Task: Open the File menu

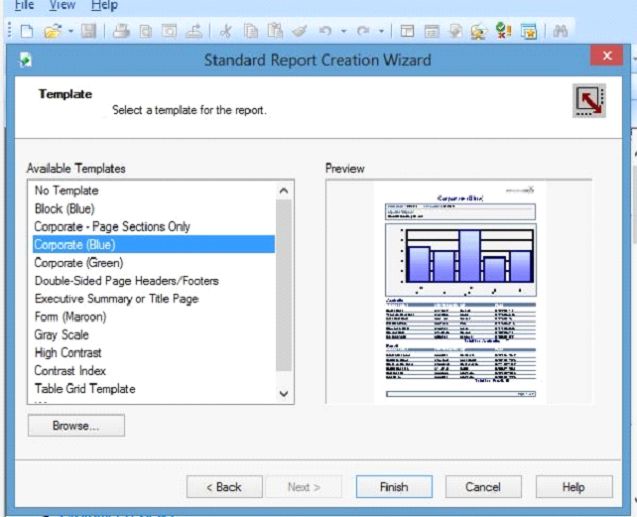Action: click(x=24, y=5)
